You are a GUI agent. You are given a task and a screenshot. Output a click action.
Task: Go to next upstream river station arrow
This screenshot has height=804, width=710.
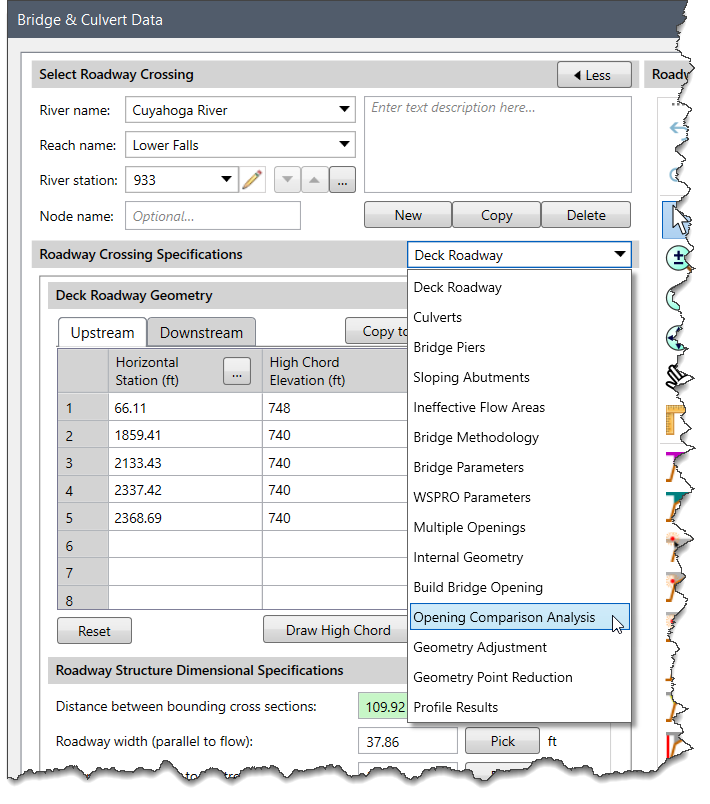(x=315, y=180)
